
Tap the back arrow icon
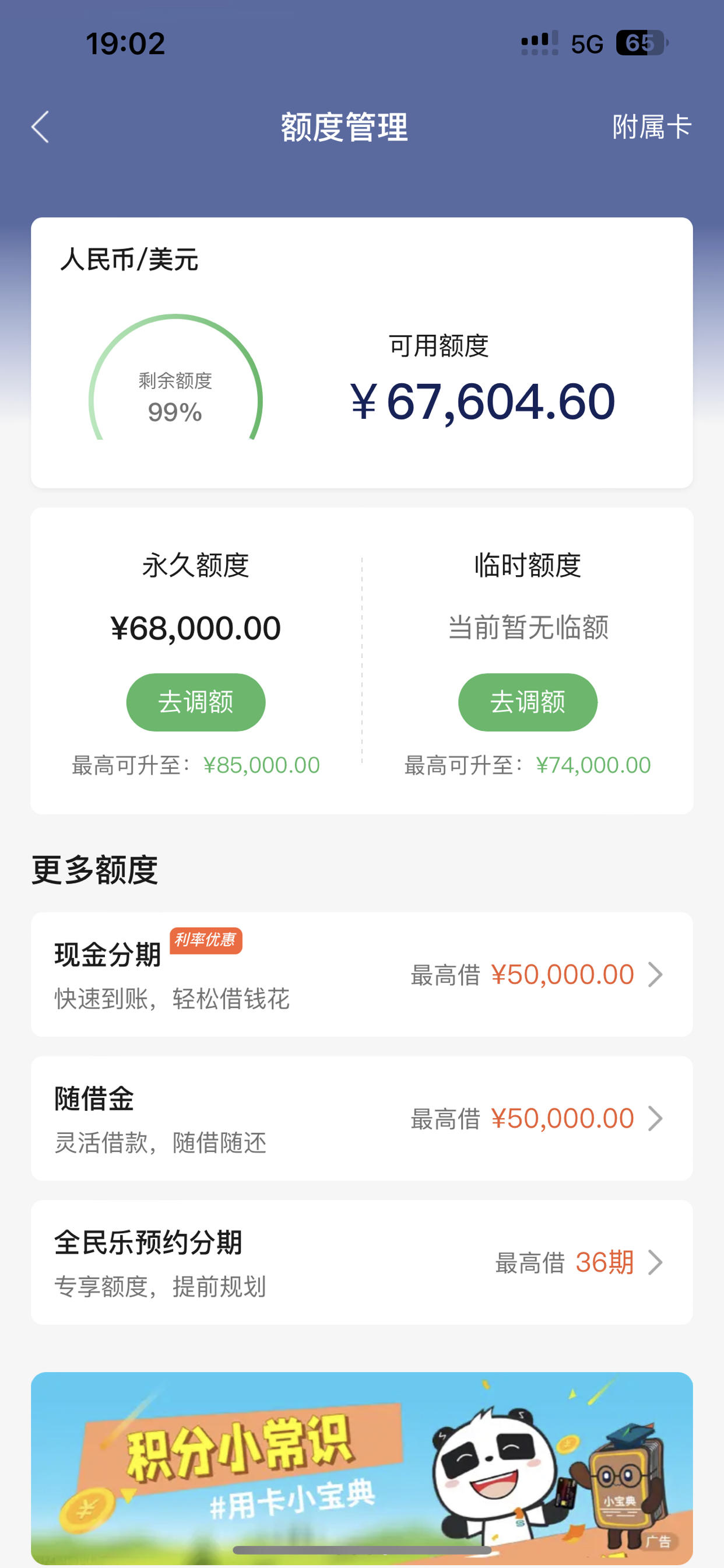tap(40, 127)
